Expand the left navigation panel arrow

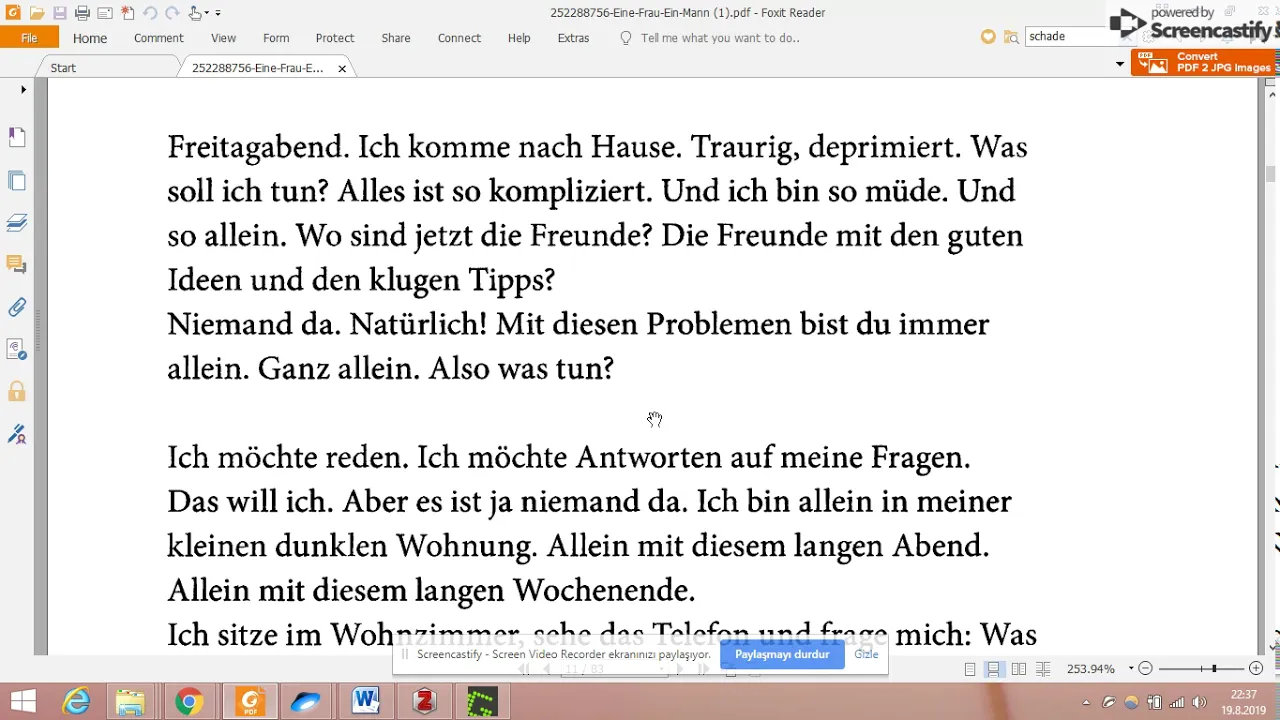[x=23, y=90]
